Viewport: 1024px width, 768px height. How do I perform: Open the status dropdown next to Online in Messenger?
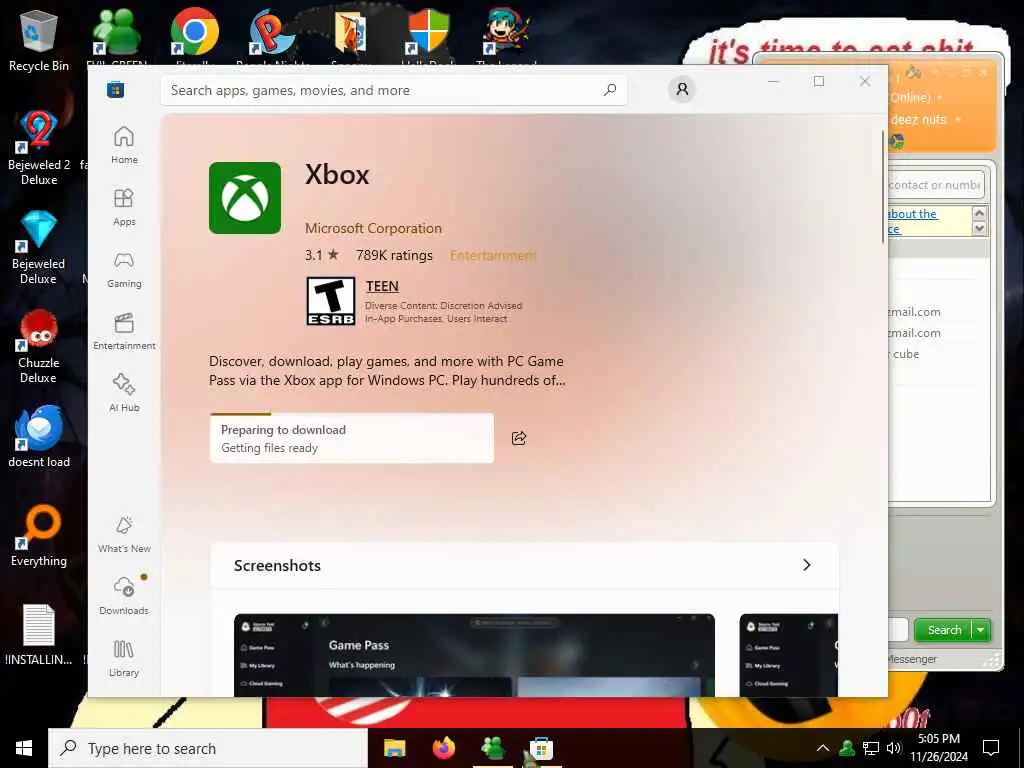pyautogui.click(x=939, y=98)
